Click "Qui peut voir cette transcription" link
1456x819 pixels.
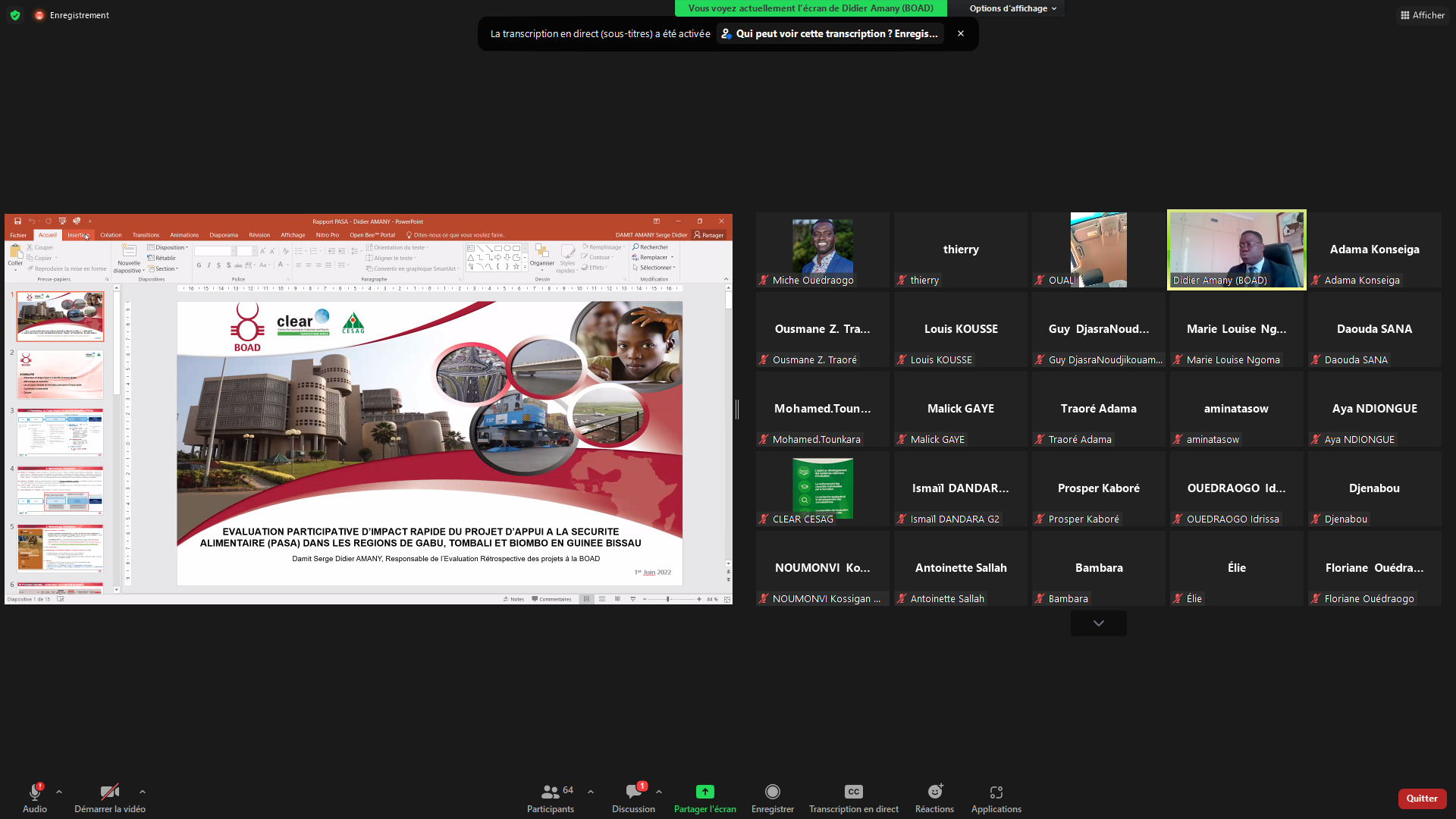tap(830, 33)
